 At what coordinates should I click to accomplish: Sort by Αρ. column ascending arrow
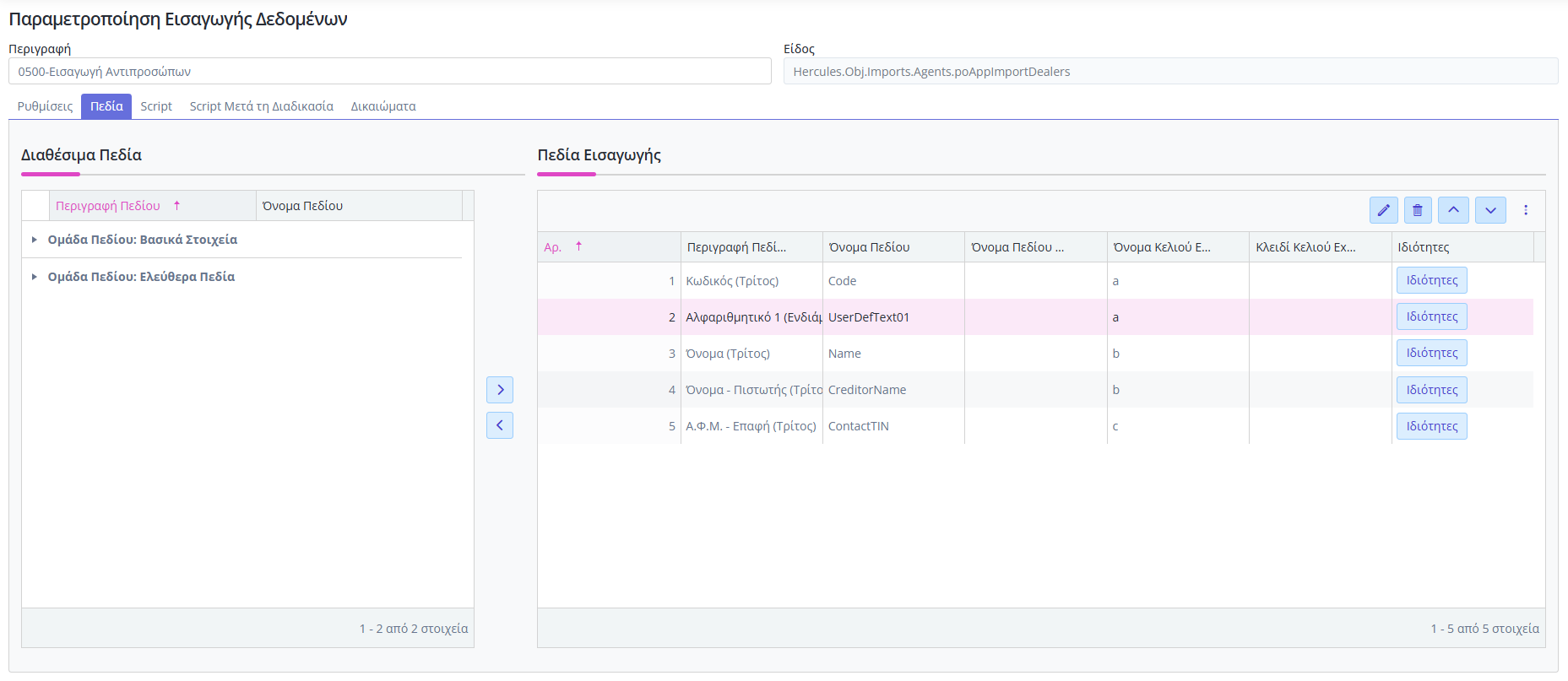(x=578, y=246)
